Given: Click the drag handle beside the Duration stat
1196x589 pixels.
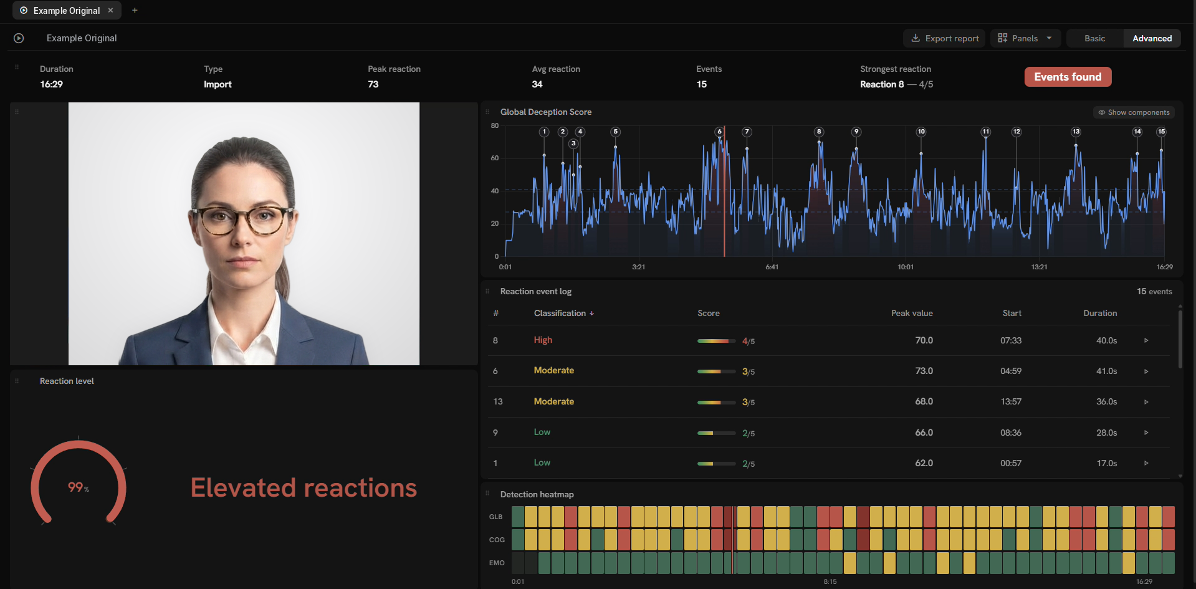Looking at the screenshot, I should click(17, 67).
